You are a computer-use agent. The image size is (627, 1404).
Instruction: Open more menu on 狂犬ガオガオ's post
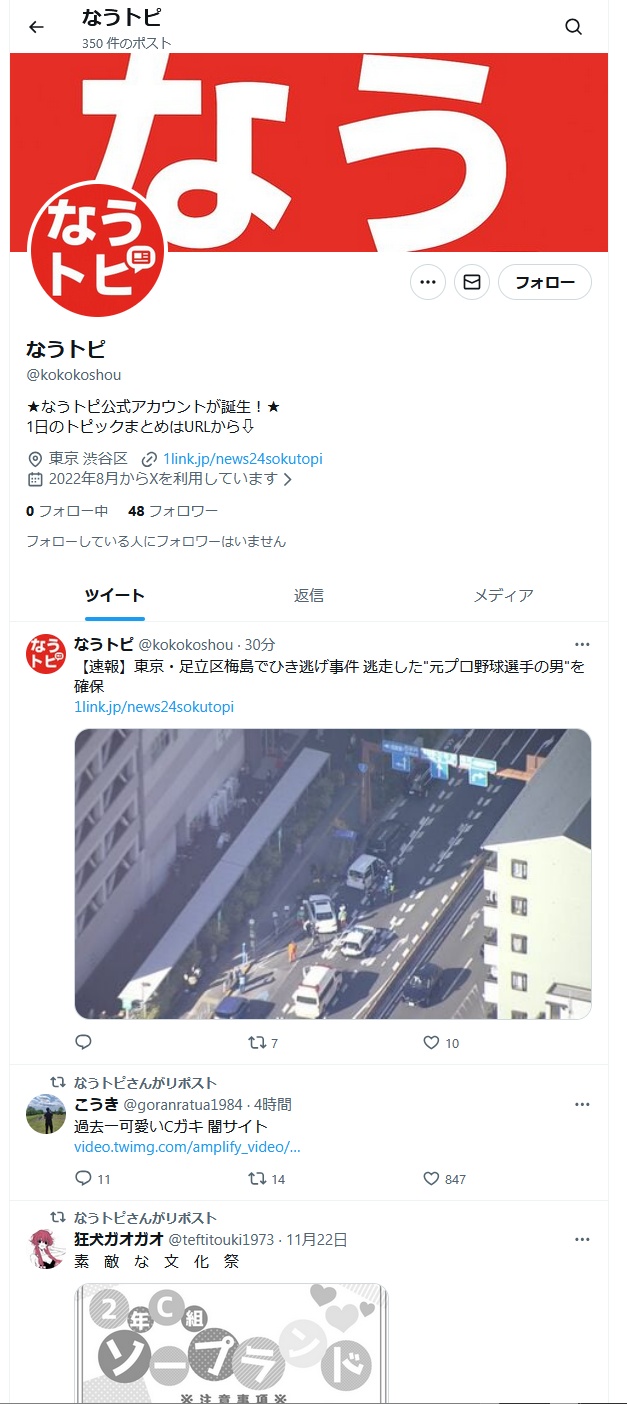(x=582, y=1239)
